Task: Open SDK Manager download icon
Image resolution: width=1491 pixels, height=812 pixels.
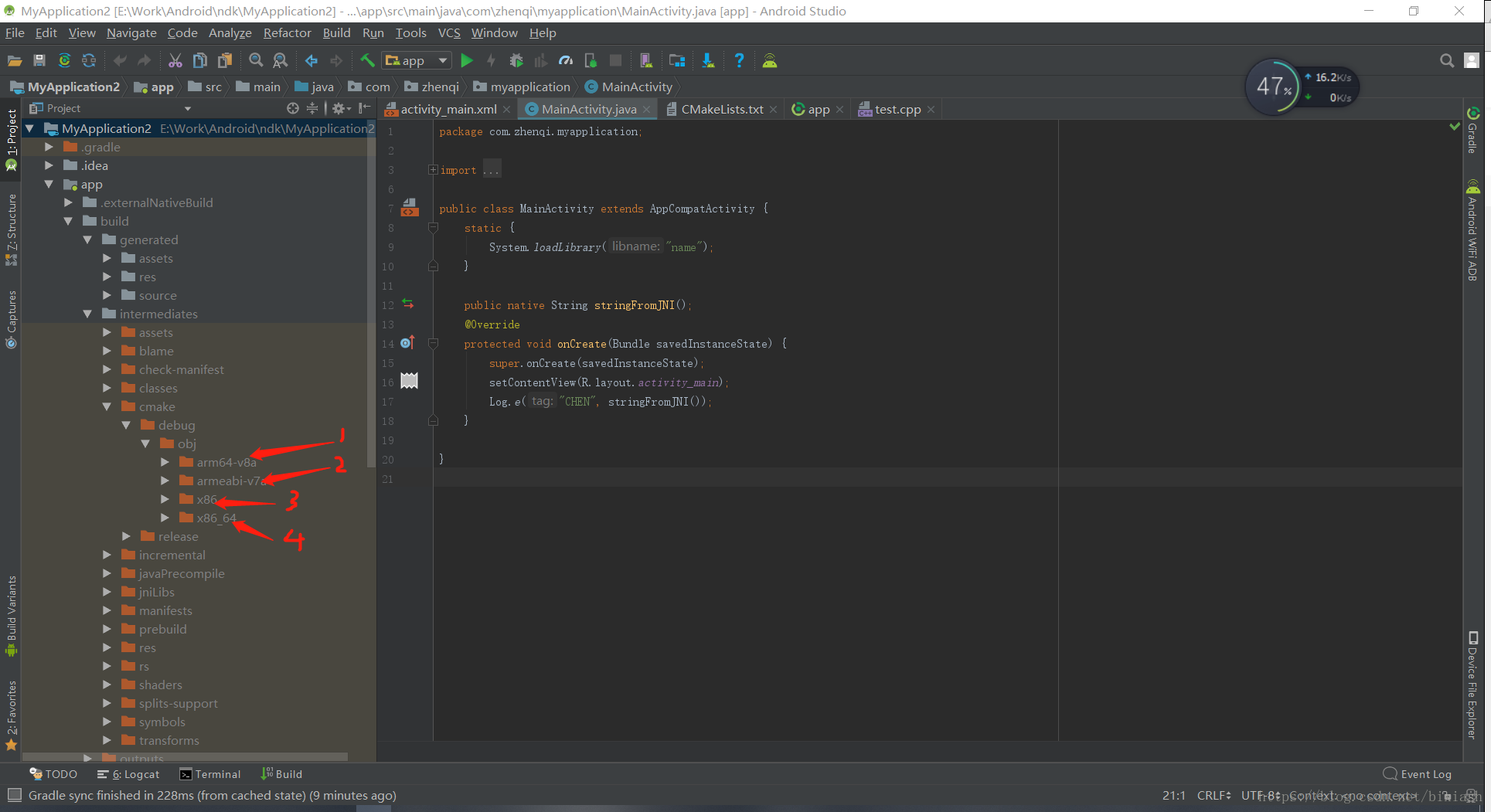Action: tap(708, 60)
